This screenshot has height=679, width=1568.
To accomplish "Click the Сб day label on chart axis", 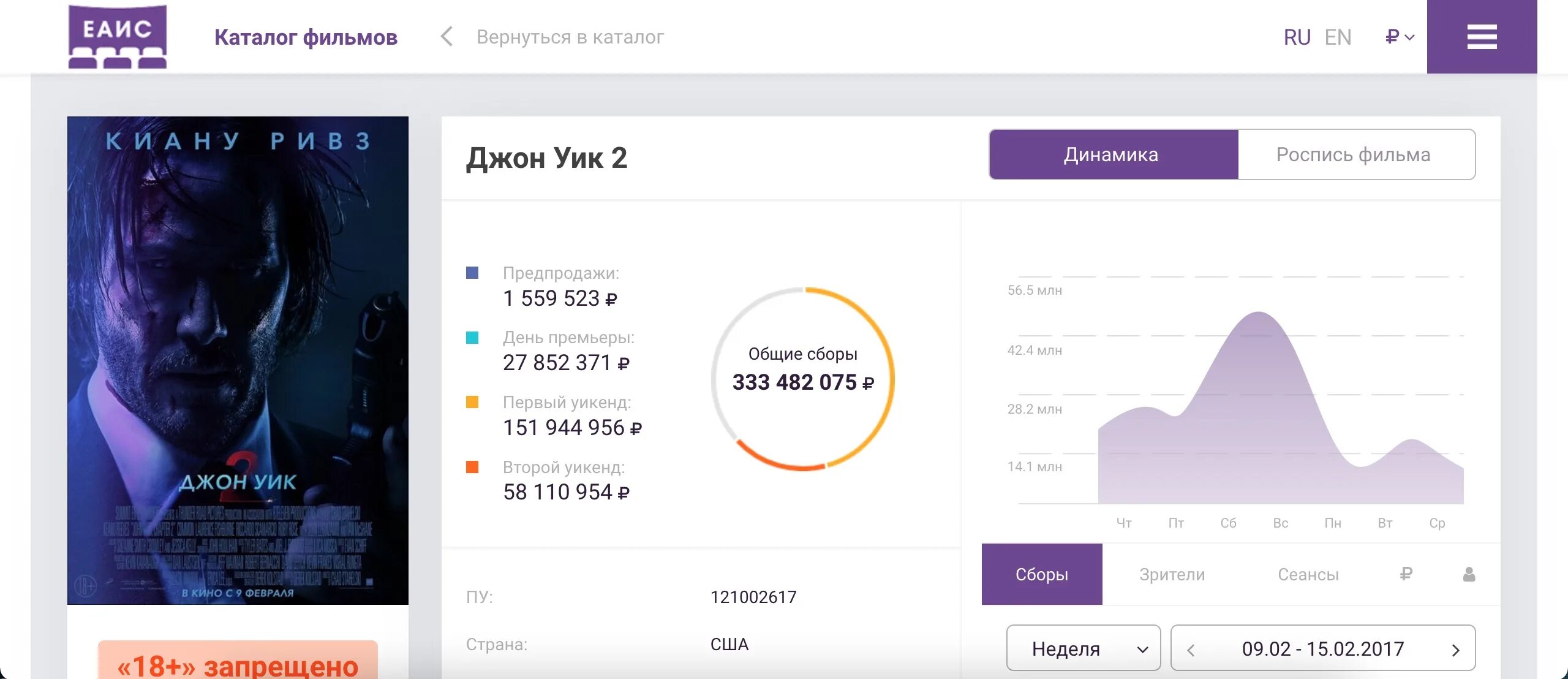I will point(1228,523).
